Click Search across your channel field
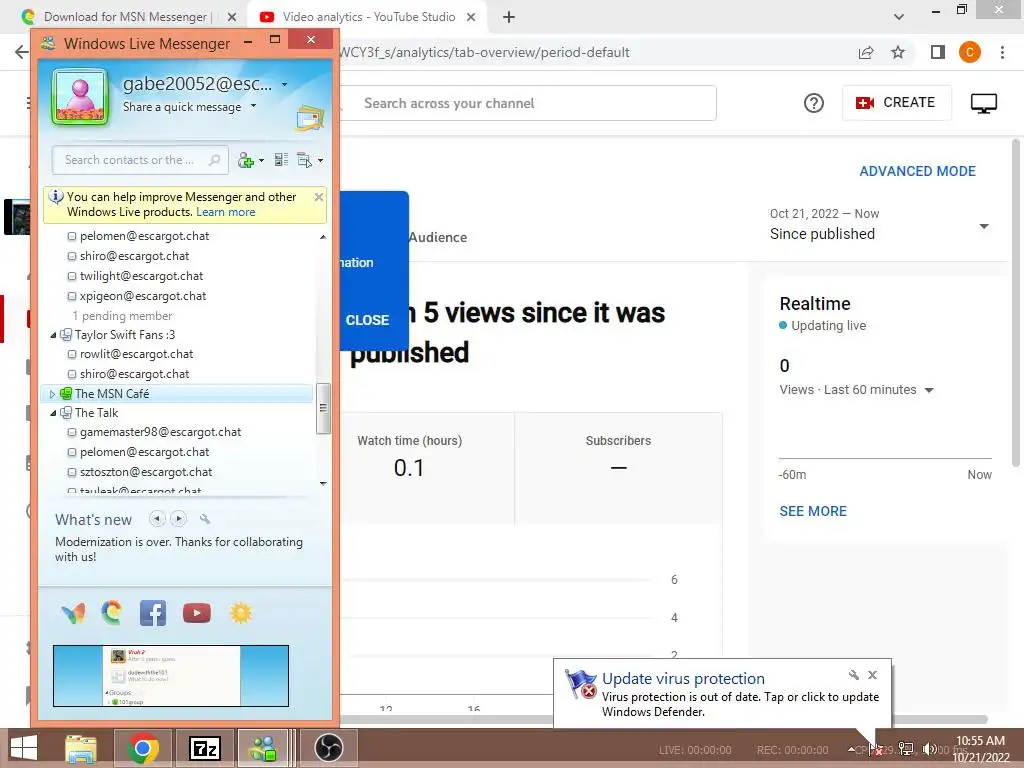This screenshot has width=1024, height=768. pos(528,103)
